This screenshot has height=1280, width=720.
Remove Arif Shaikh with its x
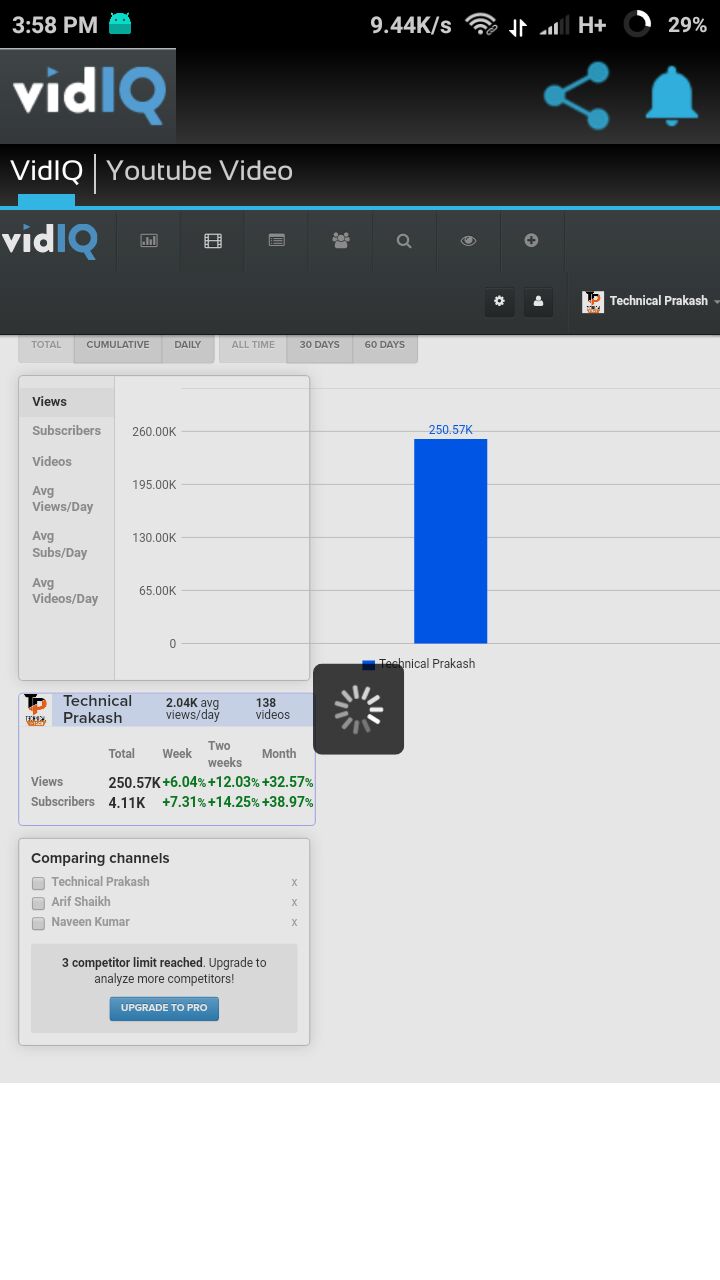click(x=294, y=902)
